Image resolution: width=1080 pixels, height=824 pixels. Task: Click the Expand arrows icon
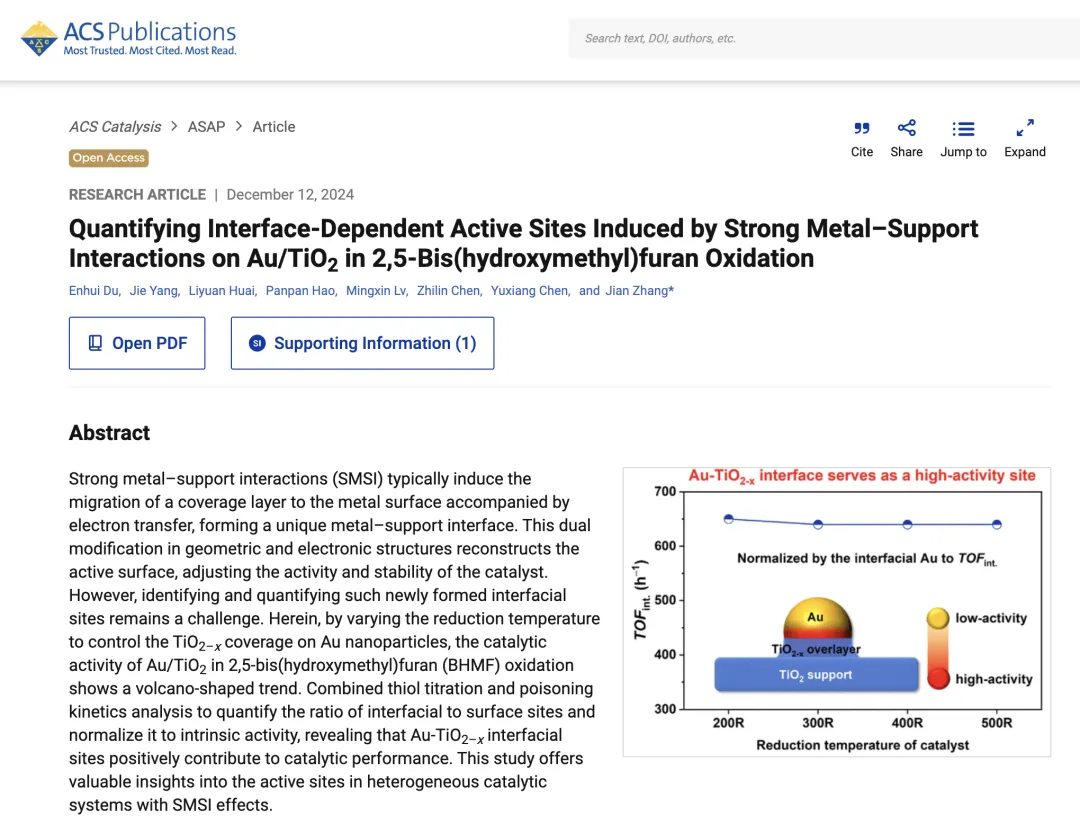(1025, 128)
